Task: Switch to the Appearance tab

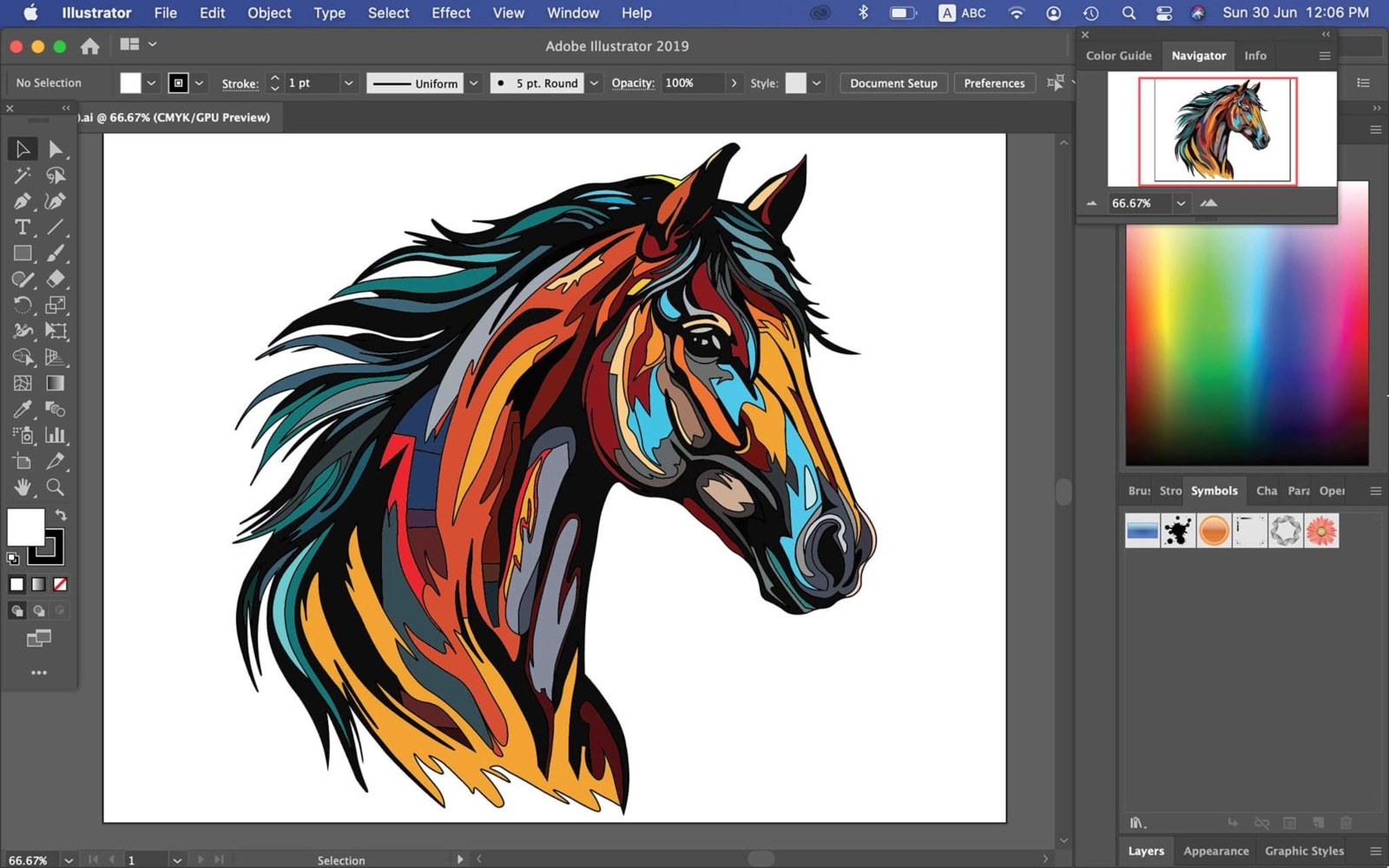Action: [x=1216, y=851]
